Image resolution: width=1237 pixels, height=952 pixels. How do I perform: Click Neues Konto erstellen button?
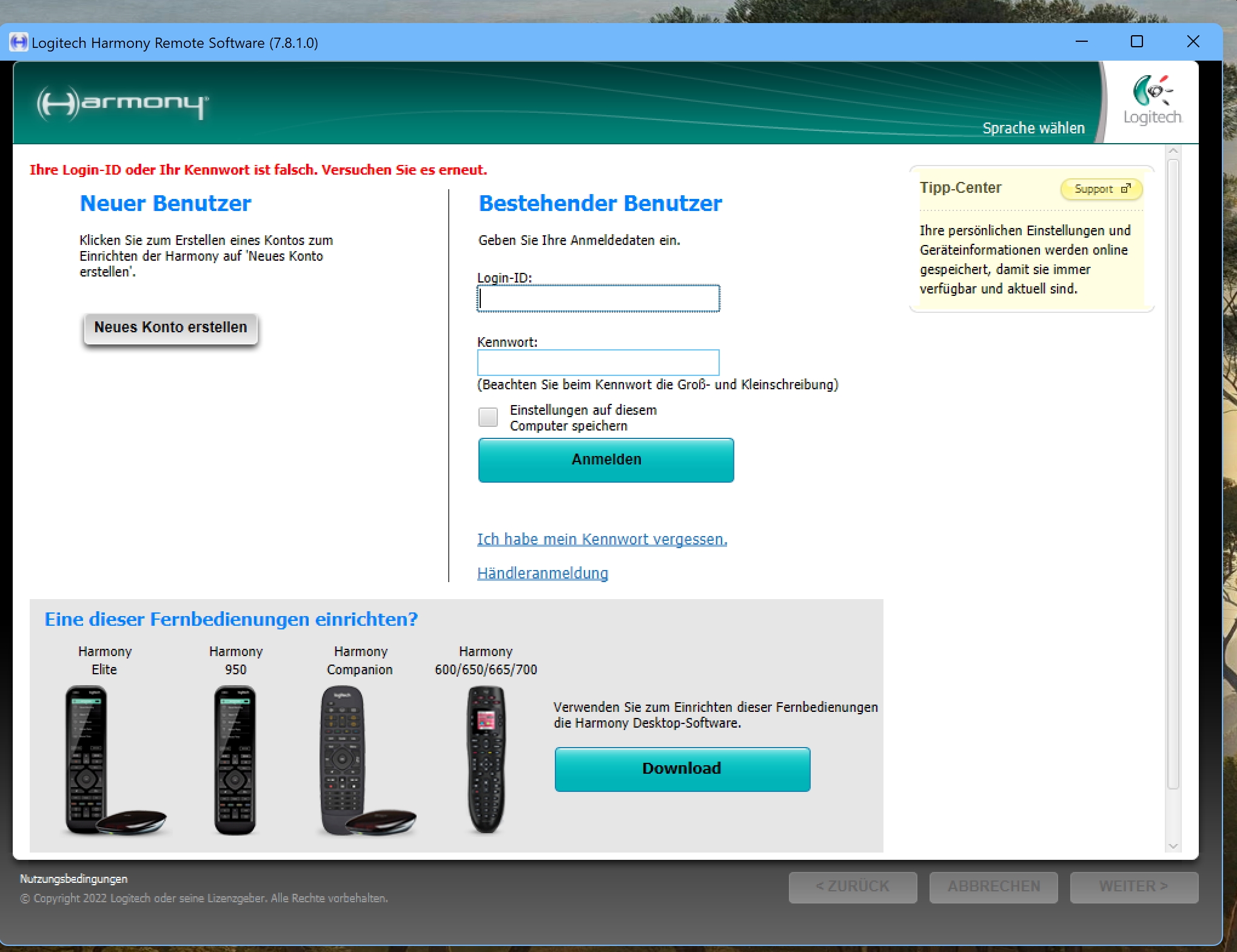(x=171, y=328)
